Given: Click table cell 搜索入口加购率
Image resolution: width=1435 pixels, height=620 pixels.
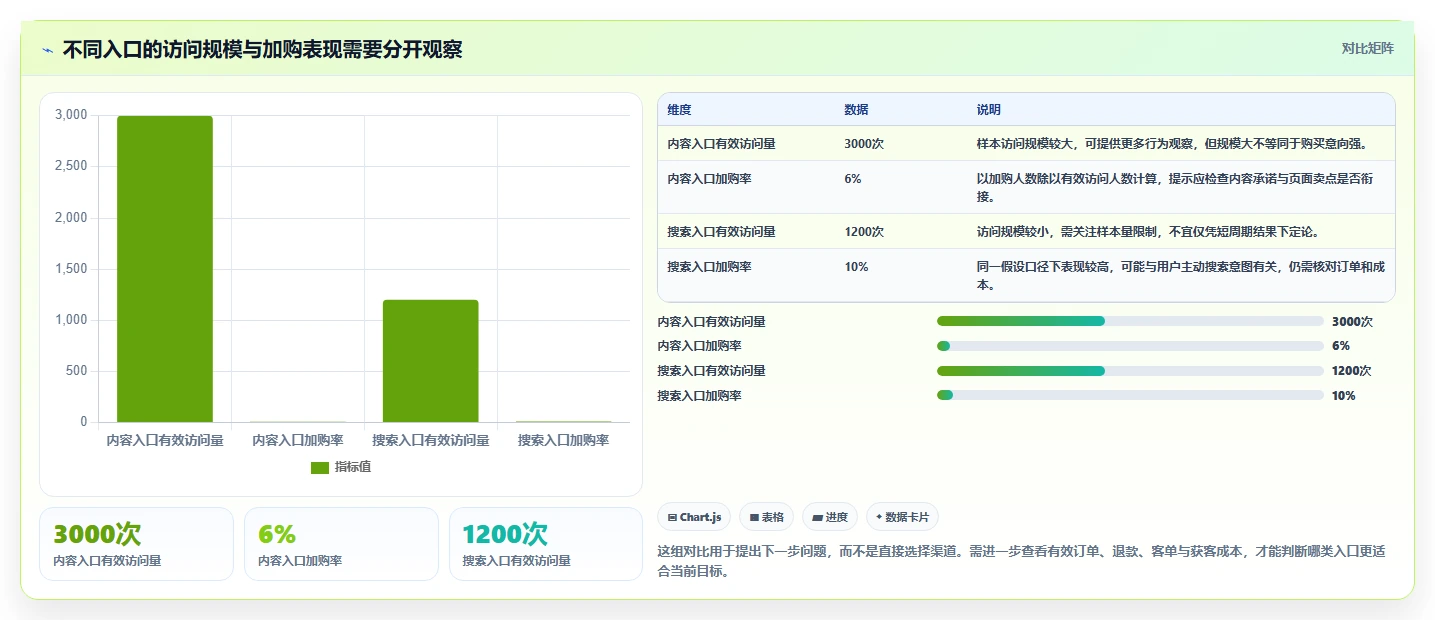Looking at the screenshot, I should [709, 267].
